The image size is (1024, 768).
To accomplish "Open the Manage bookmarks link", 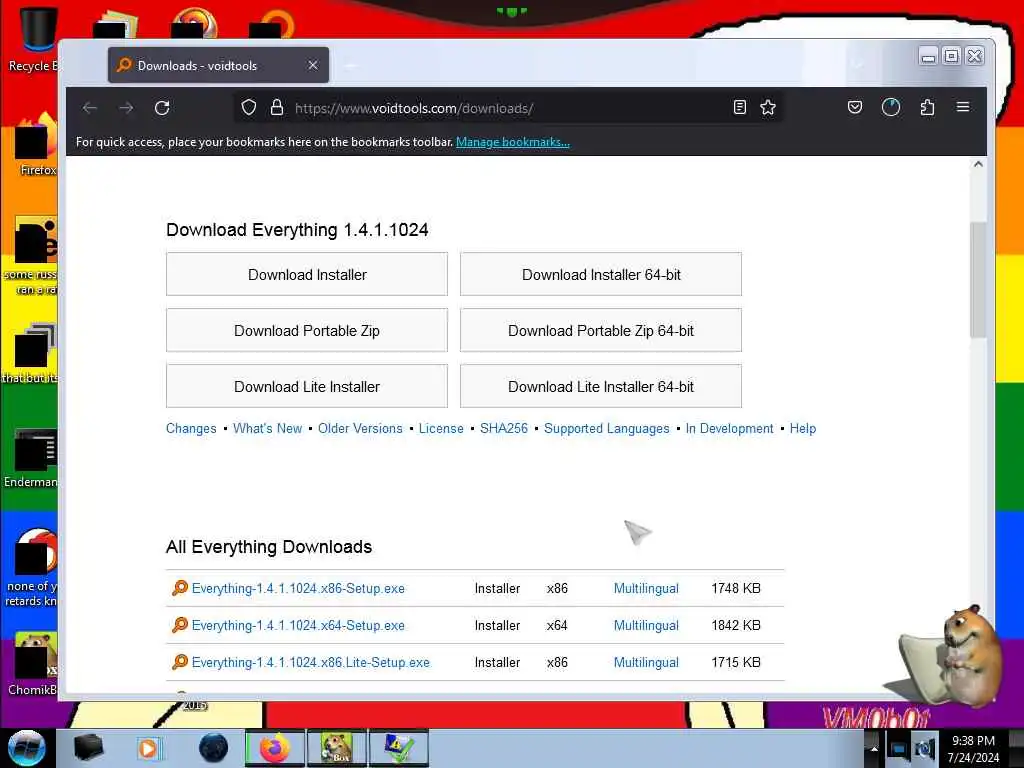I will (513, 142).
